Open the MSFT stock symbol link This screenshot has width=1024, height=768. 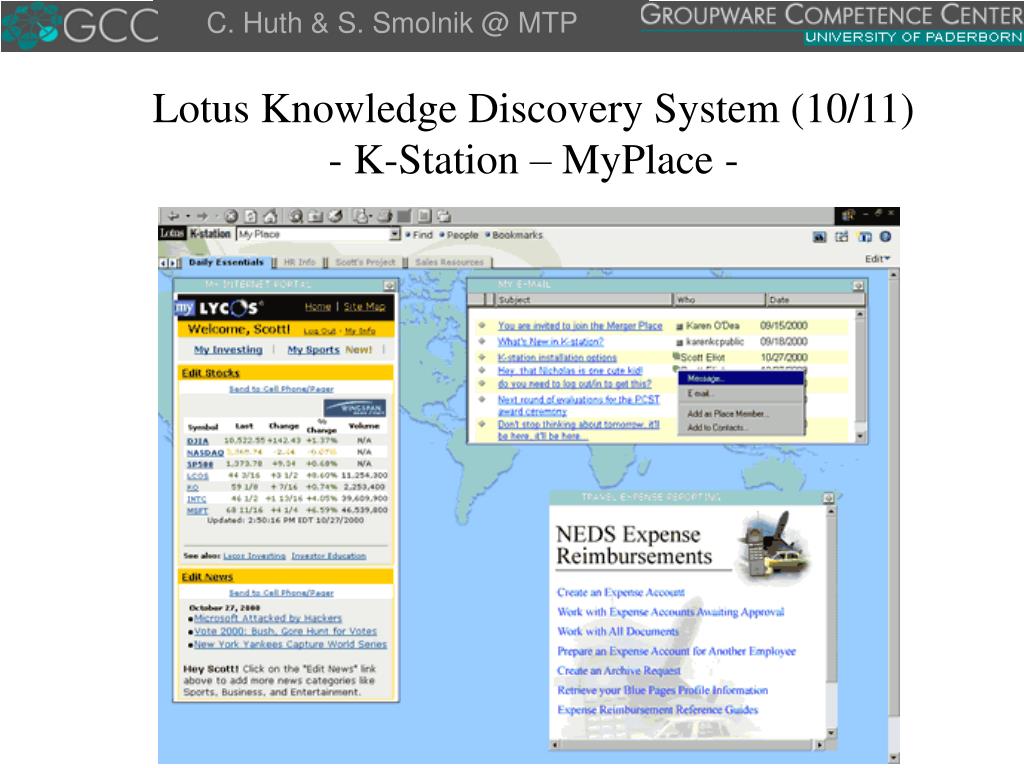(197, 511)
